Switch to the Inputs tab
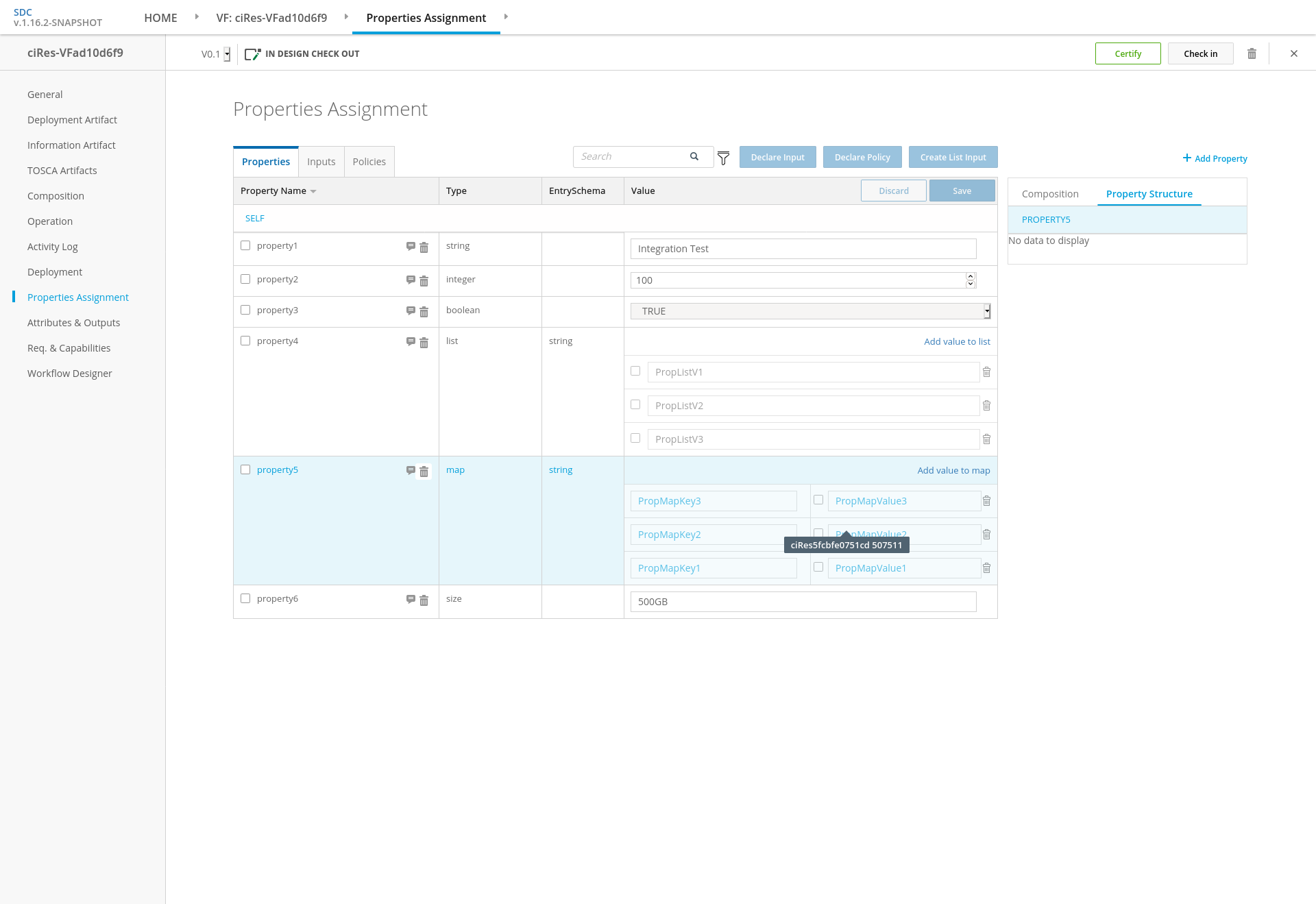1316x904 pixels. click(x=321, y=162)
